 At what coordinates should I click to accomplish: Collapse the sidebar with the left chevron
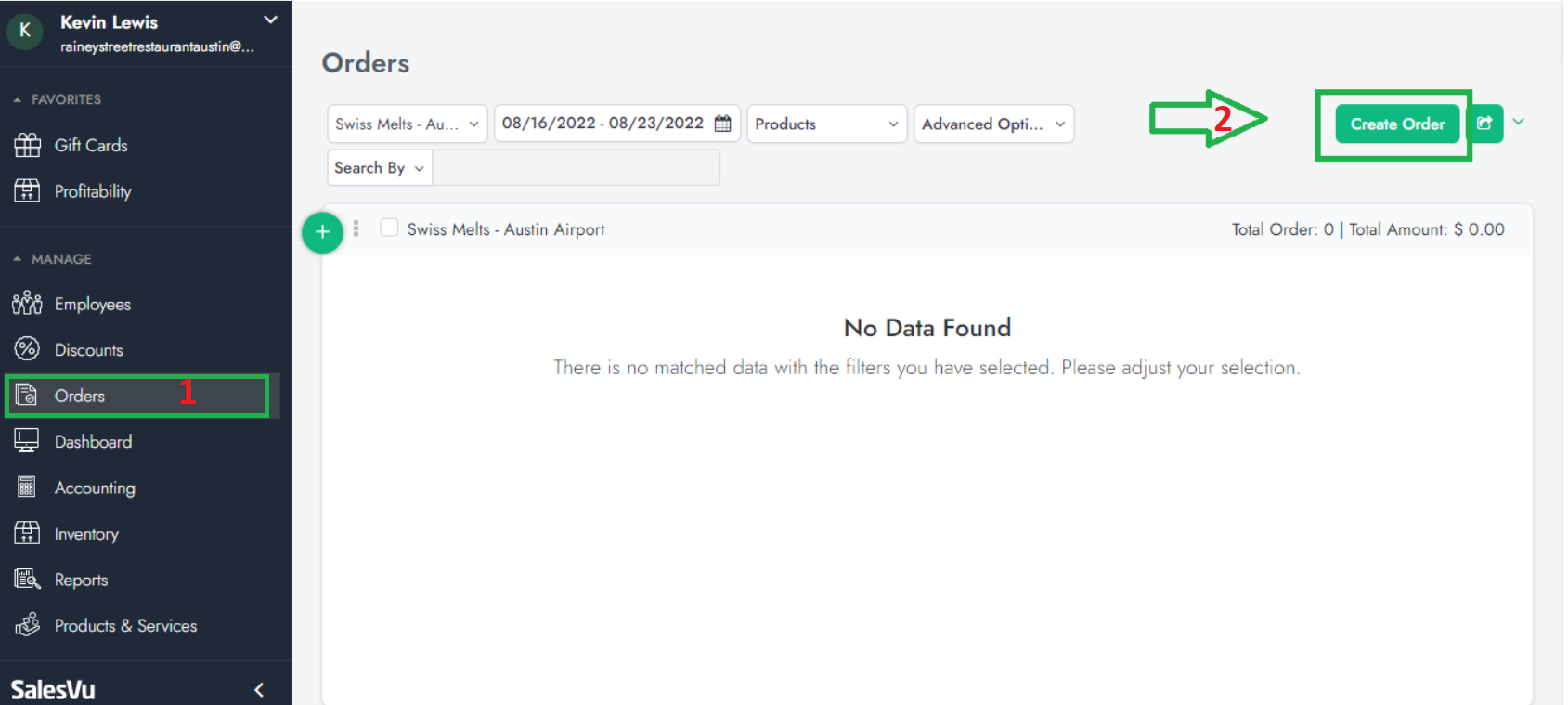(259, 689)
